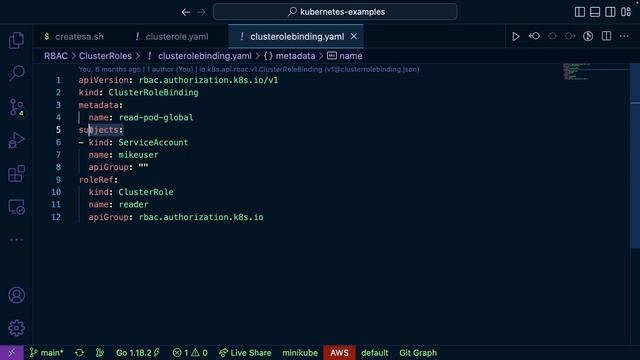Image resolution: width=640 pixels, height=360 pixels.
Task: Toggle the bottom panel layout
Action: click(x=595, y=12)
